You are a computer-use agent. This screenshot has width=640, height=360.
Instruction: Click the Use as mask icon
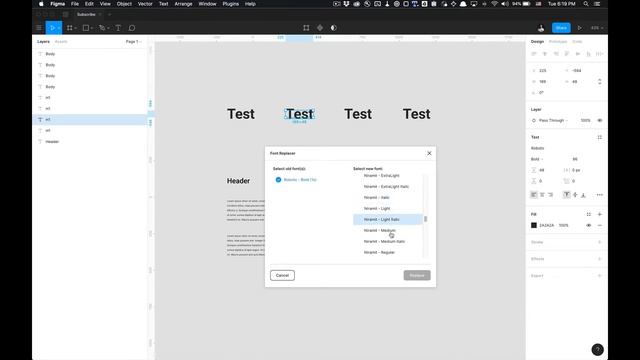point(333,28)
